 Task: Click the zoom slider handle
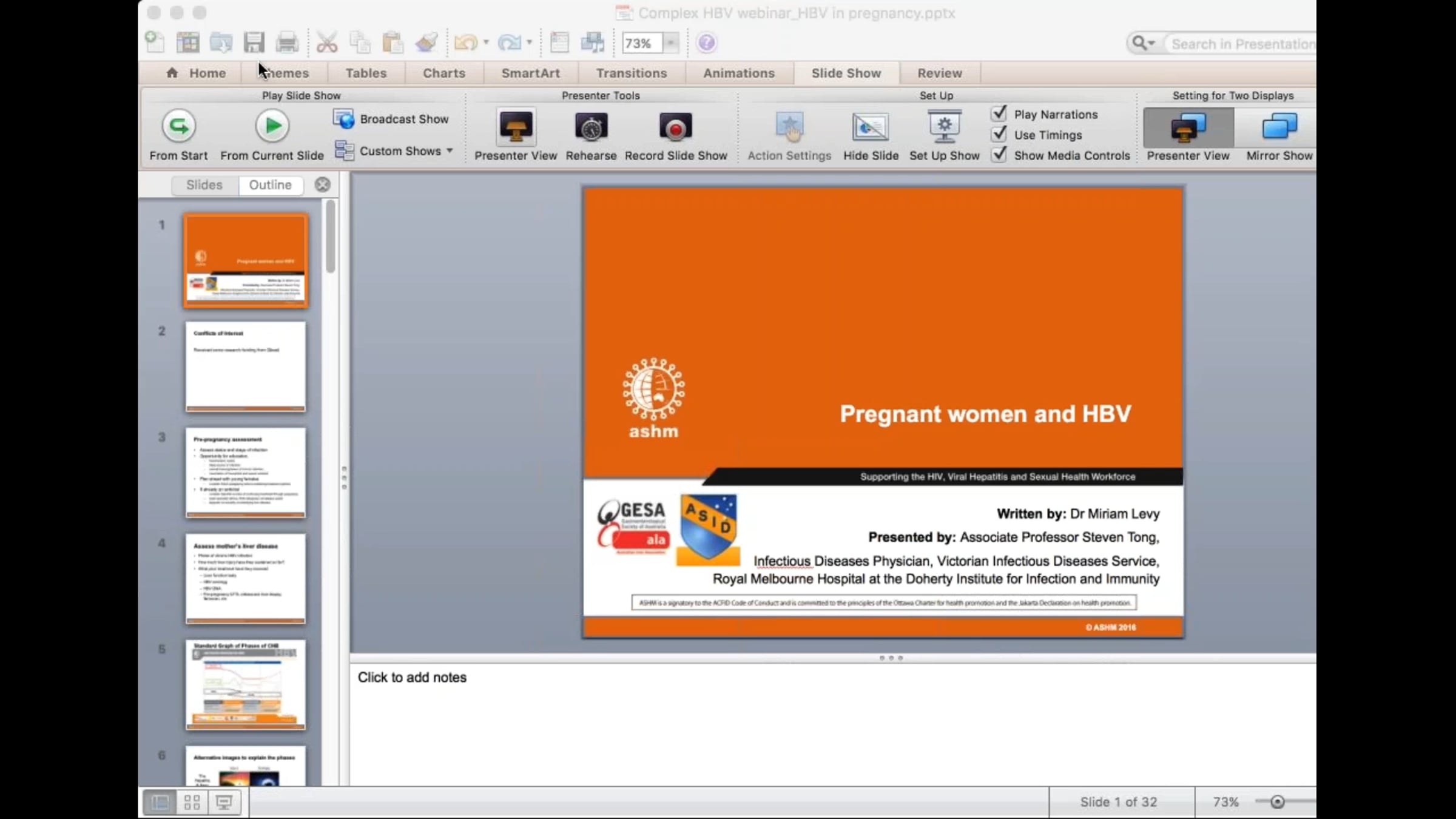point(1277,802)
